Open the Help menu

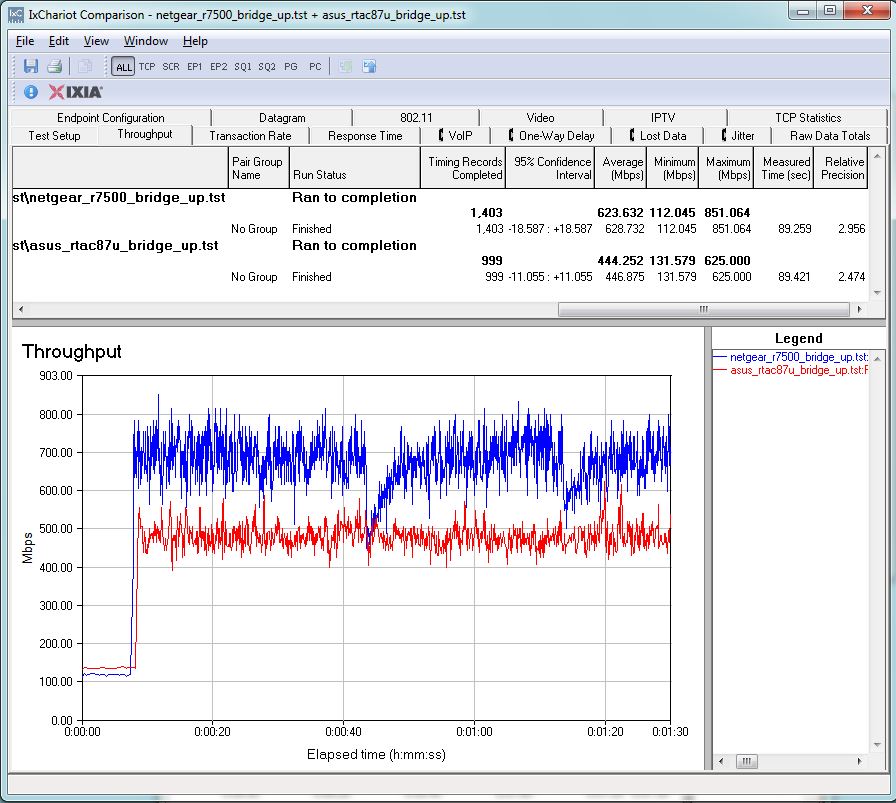click(195, 41)
